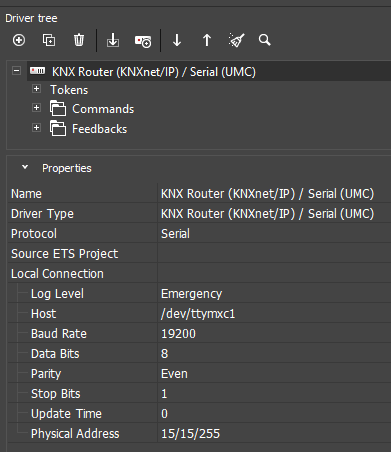The image size is (391, 452).
Task: Click the Baud Rate value 19200
Action: click(x=274, y=334)
